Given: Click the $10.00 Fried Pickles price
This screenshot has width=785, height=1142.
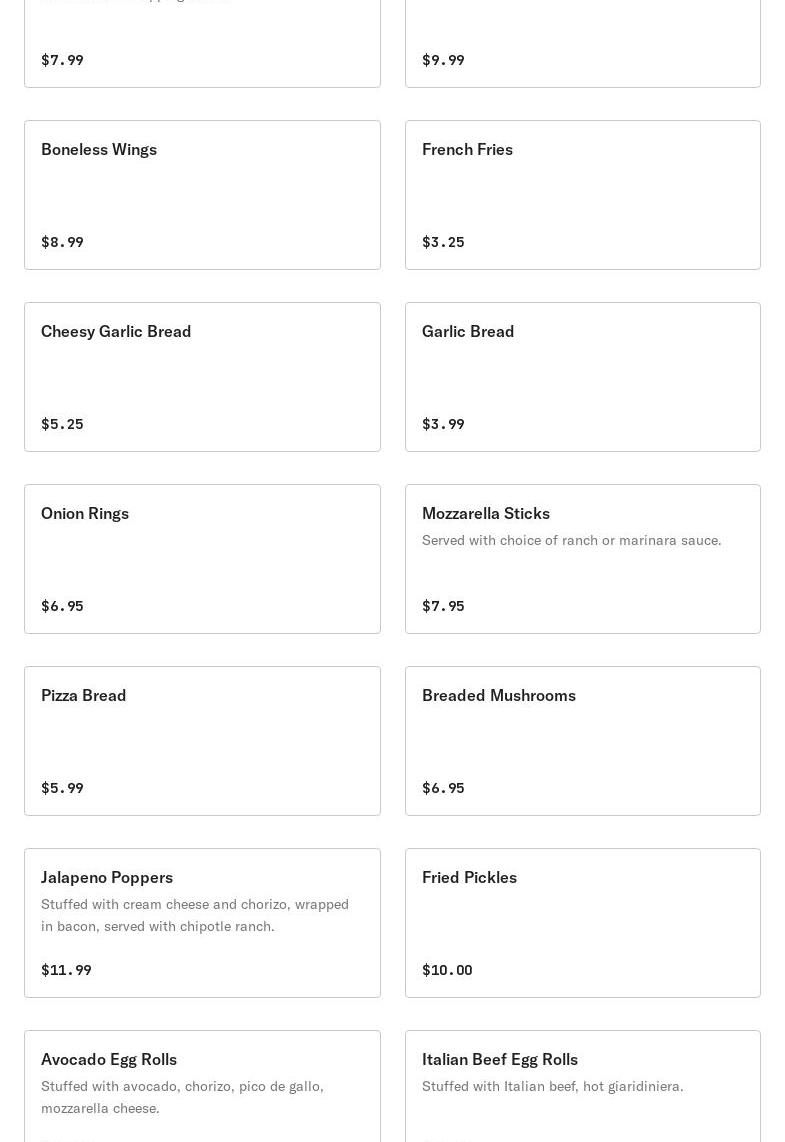Looking at the screenshot, I should [447, 970].
